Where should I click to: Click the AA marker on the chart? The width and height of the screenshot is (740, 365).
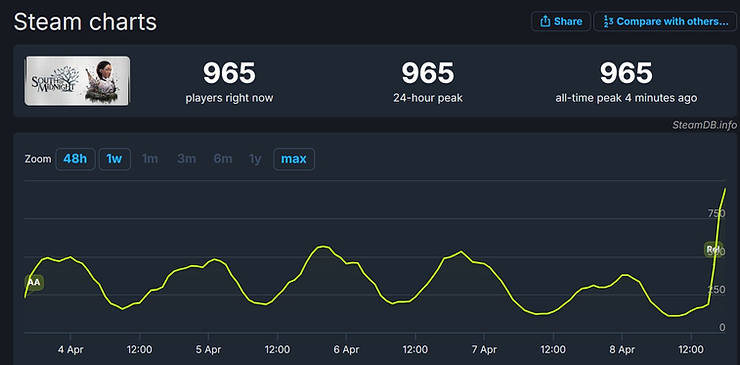coord(34,282)
